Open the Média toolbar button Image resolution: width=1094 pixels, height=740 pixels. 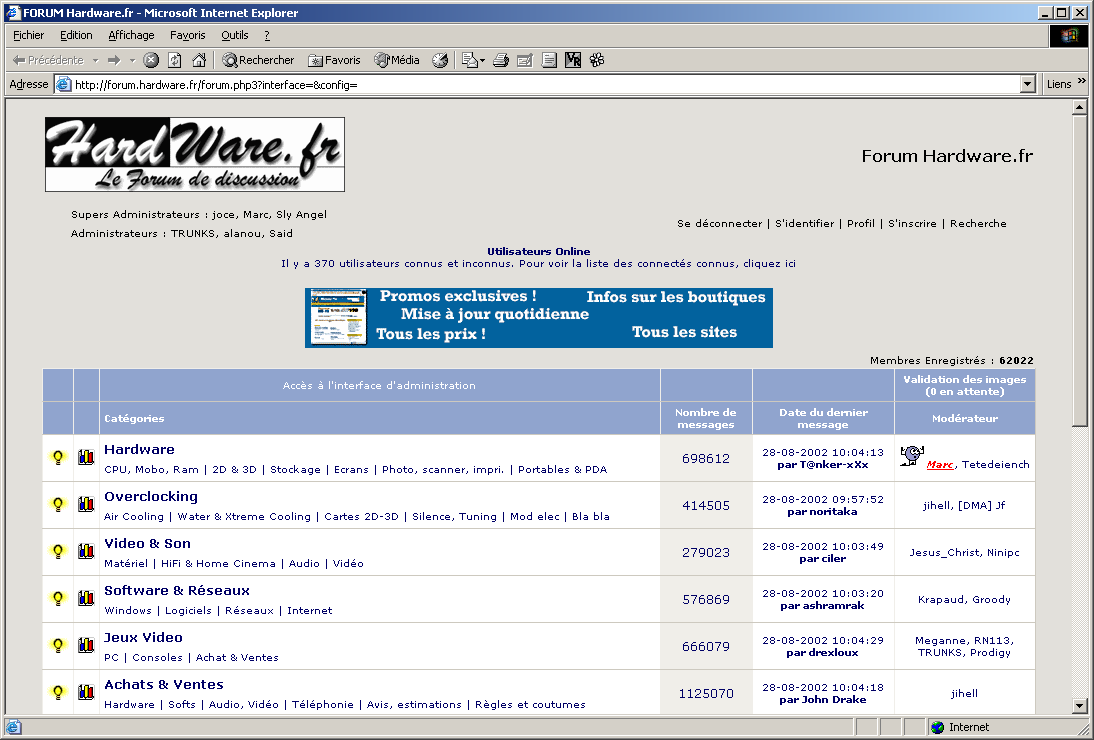point(397,60)
